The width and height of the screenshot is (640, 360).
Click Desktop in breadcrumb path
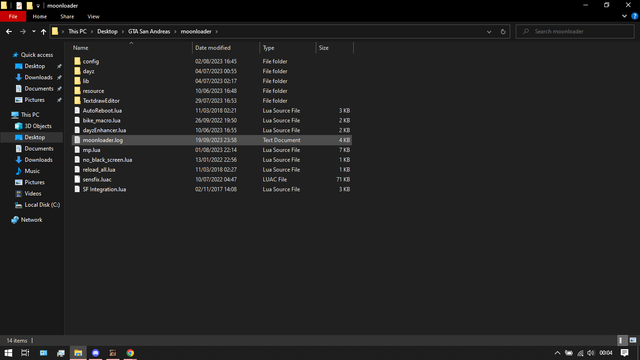point(107,31)
